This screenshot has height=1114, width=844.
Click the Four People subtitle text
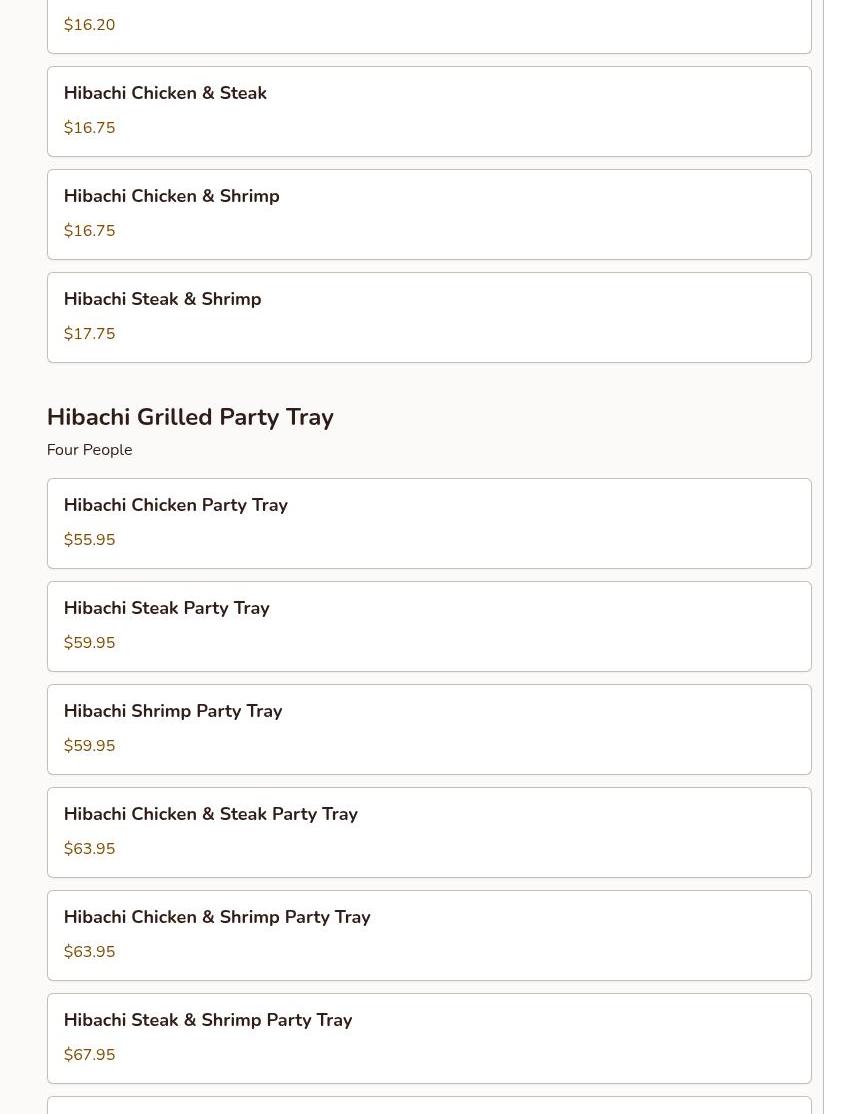(x=89, y=450)
